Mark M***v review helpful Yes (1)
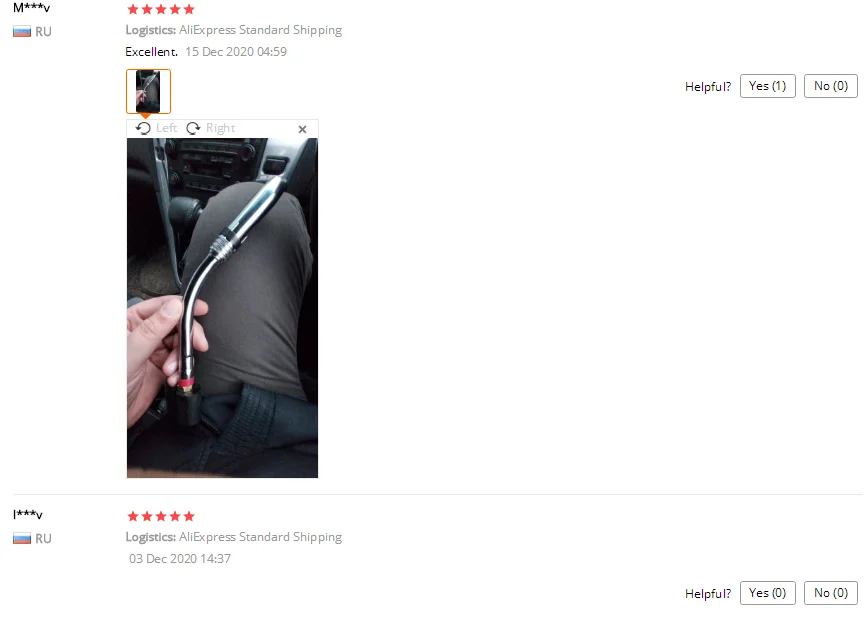866x618 pixels. [x=768, y=86]
